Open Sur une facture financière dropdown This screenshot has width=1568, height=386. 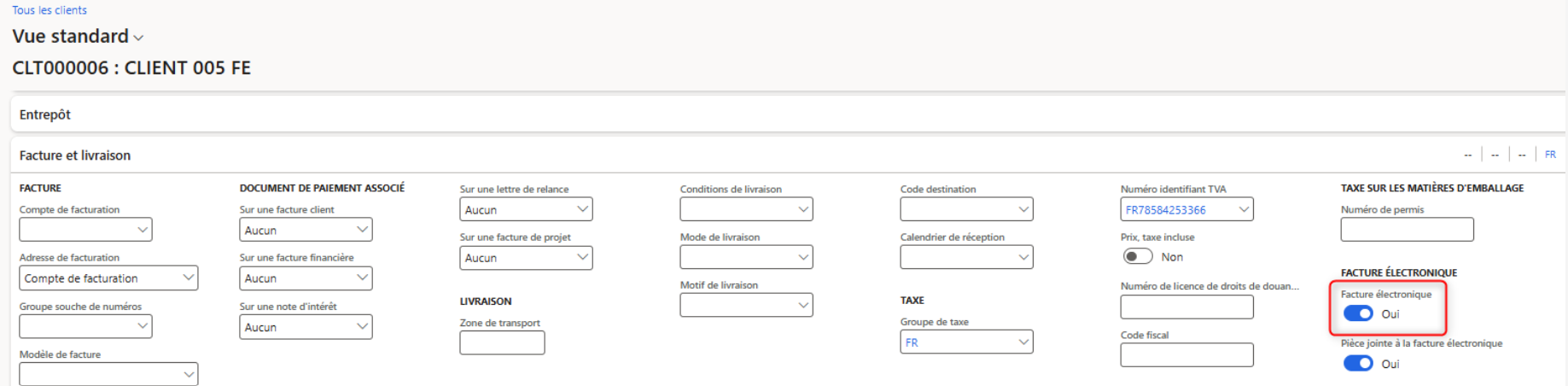click(x=306, y=278)
